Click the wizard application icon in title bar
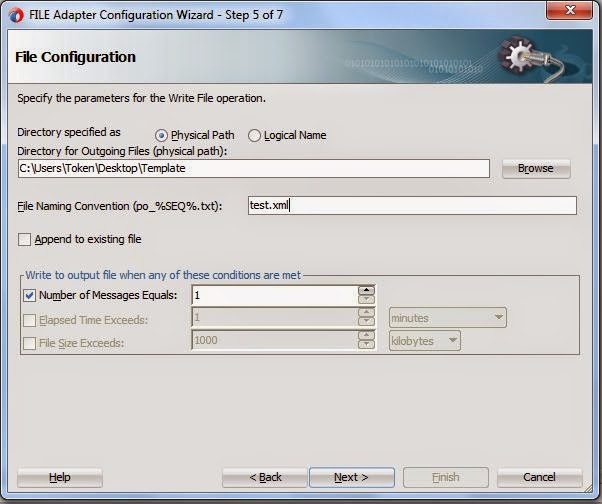This screenshot has width=602, height=504. click(16, 15)
